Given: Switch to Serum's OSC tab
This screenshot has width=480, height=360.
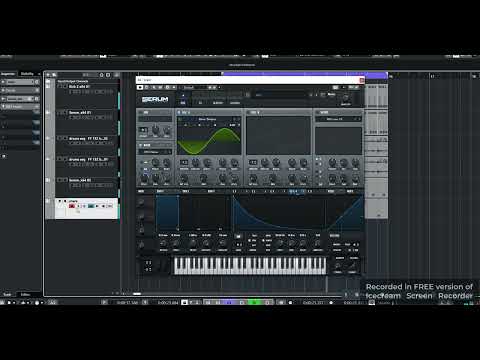Looking at the screenshot, I should (x=183, y=103).
